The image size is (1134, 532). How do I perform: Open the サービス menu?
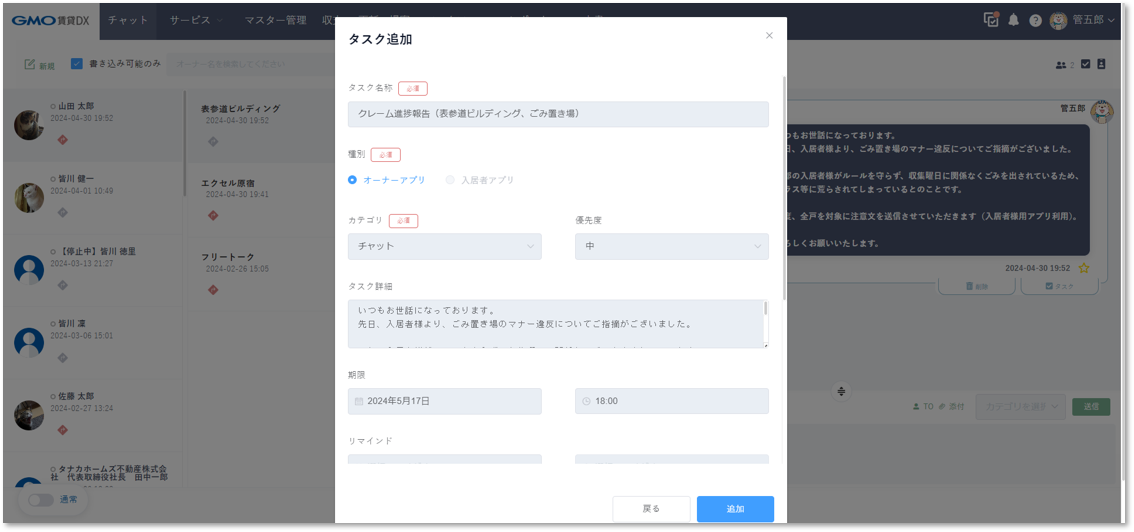click(195, 20)
